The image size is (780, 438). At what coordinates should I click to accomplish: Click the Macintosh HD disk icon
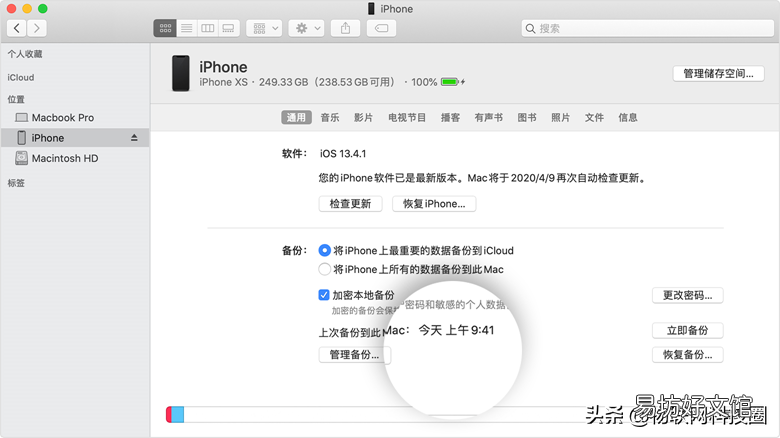21,158
